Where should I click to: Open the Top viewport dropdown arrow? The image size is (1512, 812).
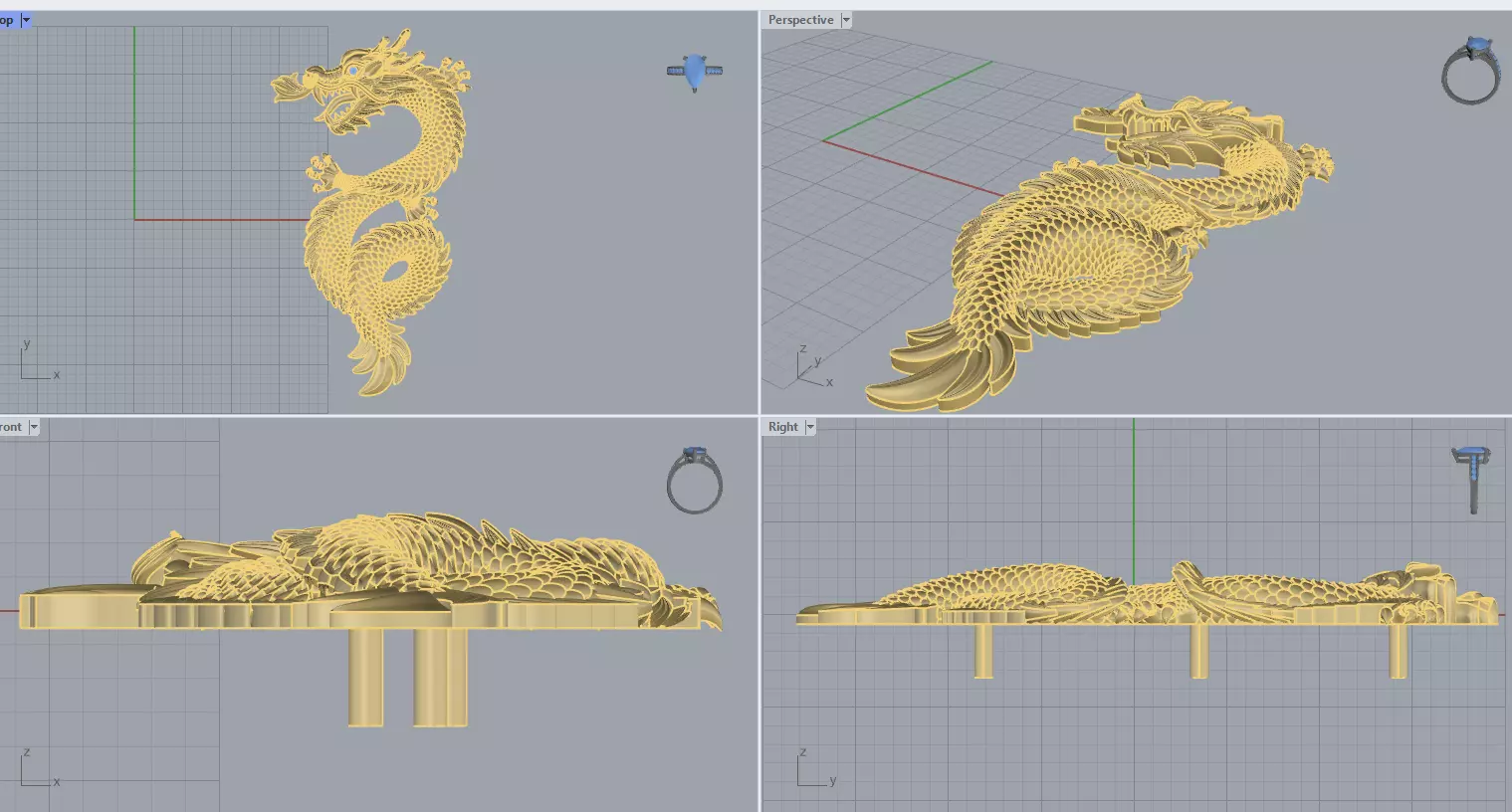[26, 20]
